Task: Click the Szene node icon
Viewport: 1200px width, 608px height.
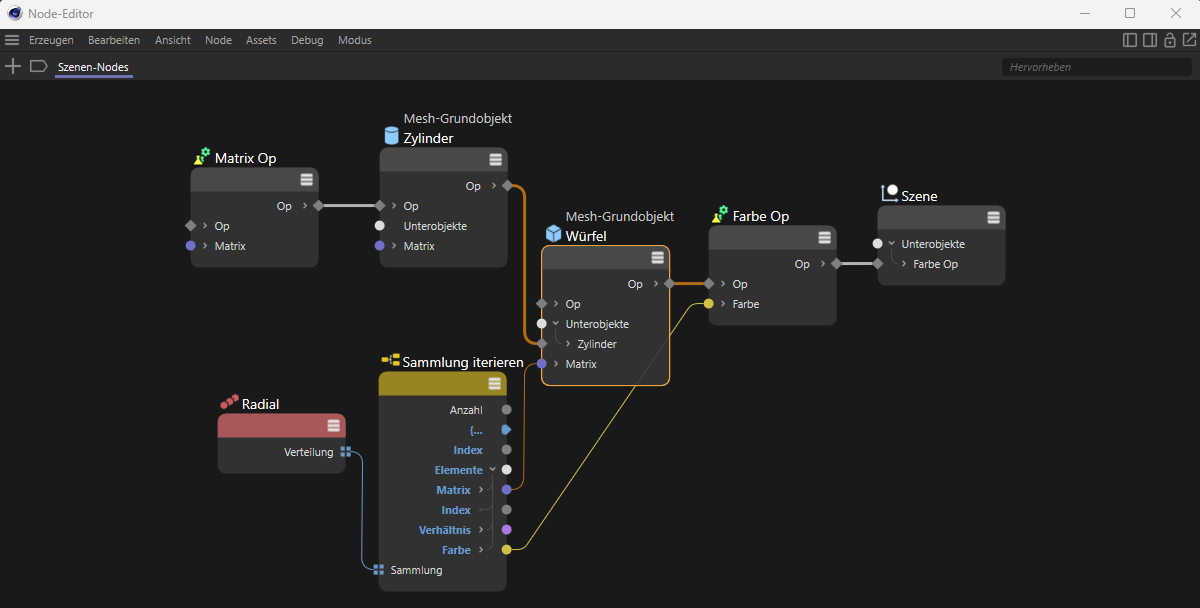Action: (x=889, y=194)
